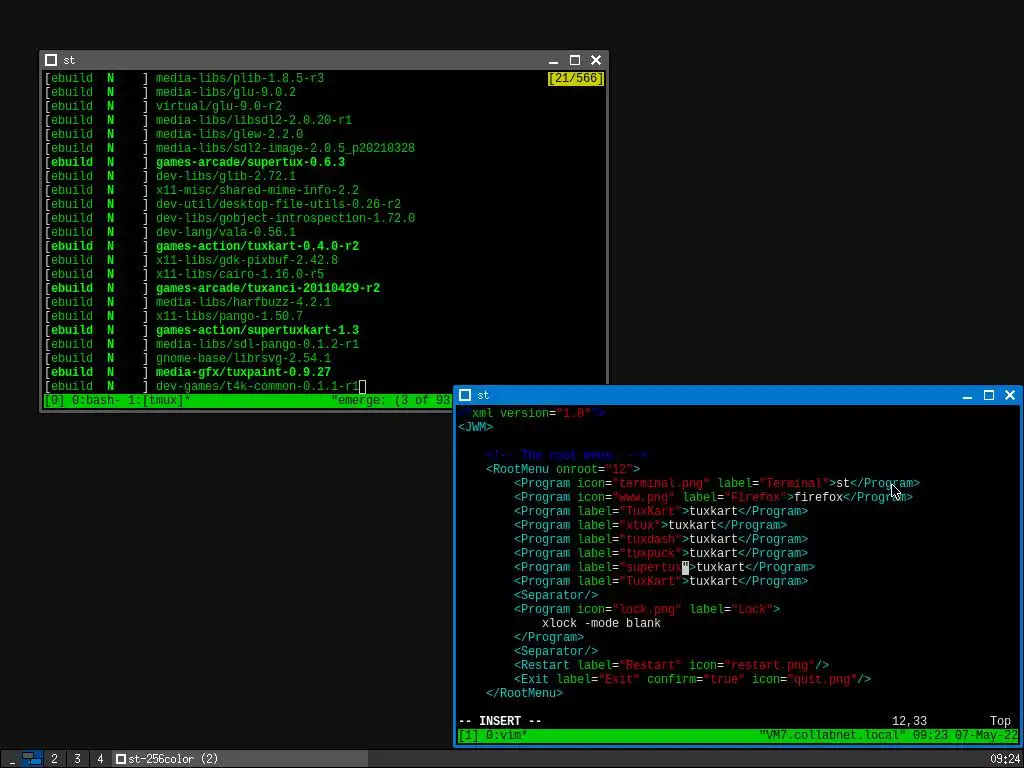Click the media-libs/glew-2.2.0 line

click(229, 134)
